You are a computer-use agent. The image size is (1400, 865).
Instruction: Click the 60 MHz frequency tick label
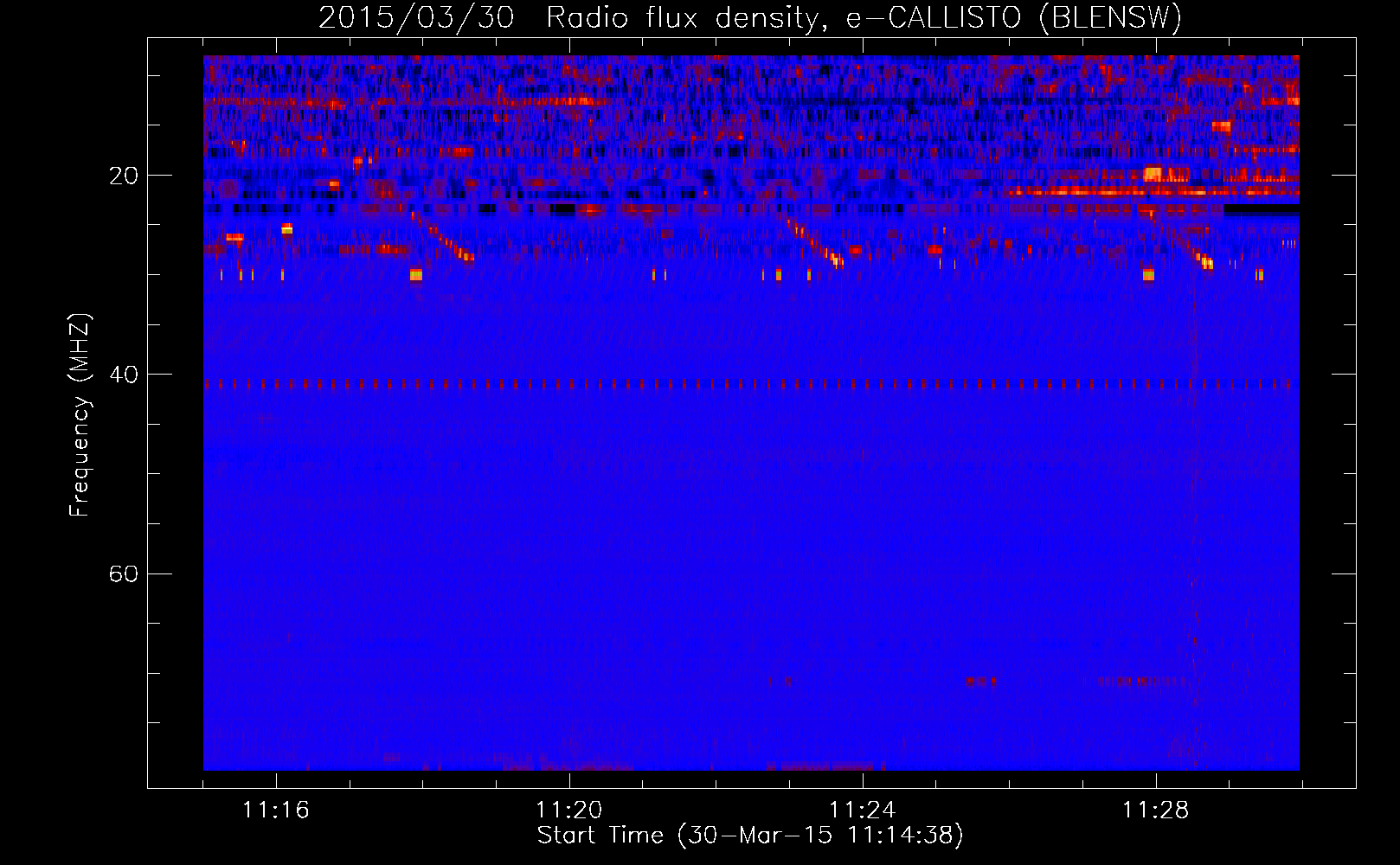click(x=123, y=573)
